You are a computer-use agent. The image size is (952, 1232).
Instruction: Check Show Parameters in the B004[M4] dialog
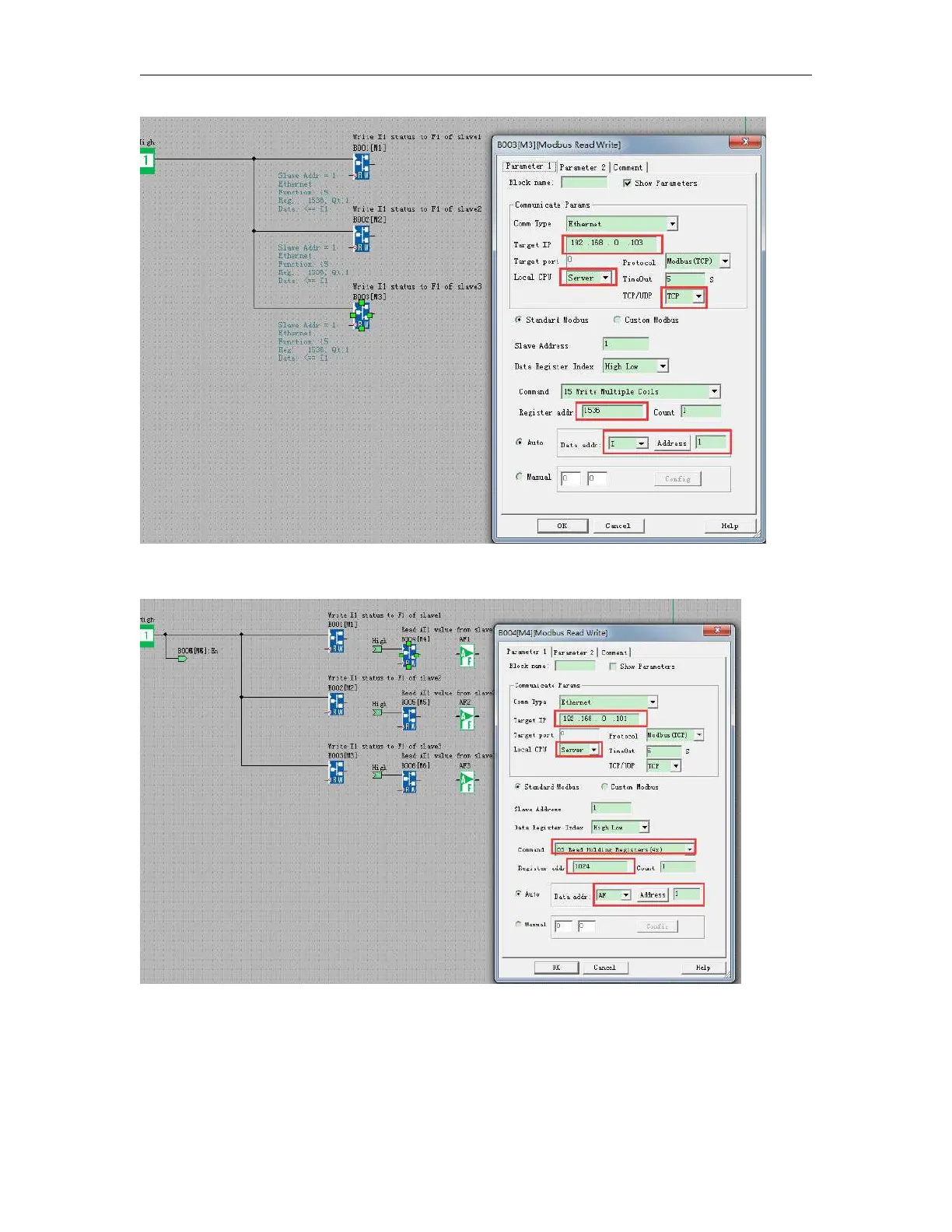click(613, 667)
